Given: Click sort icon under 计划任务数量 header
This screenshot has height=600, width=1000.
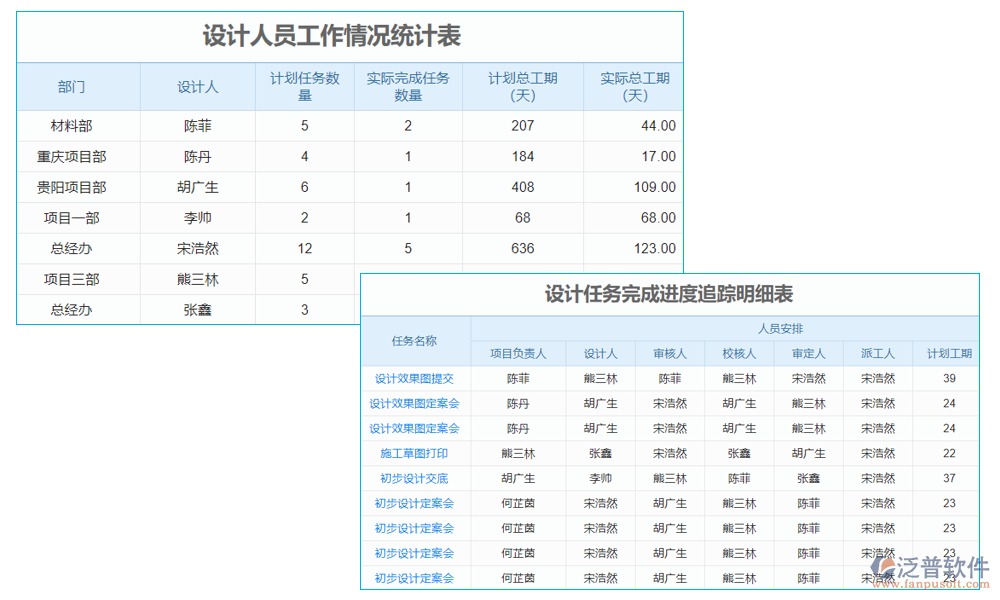Looking at the screenshot, I should point(305,87).
